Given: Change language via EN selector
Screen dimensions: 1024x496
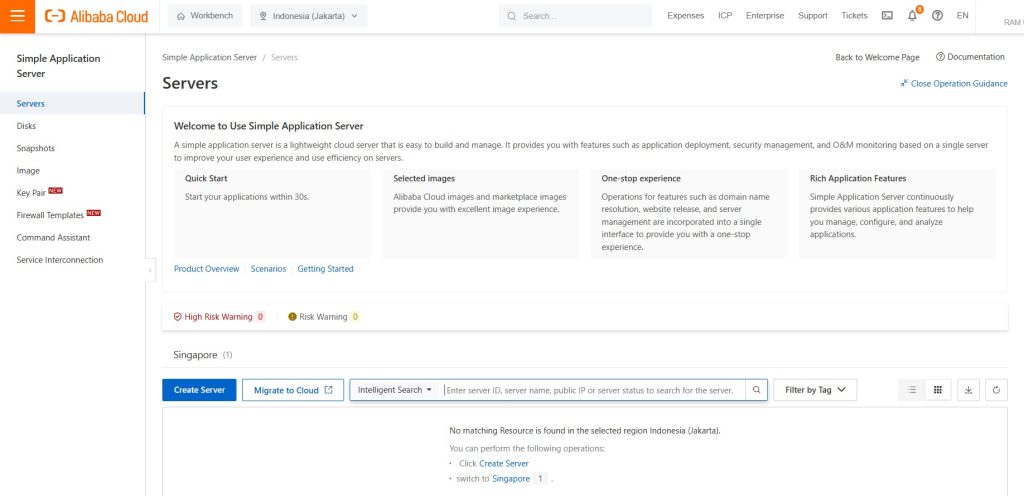Looking at the screenshot, I should coord(962,16).
